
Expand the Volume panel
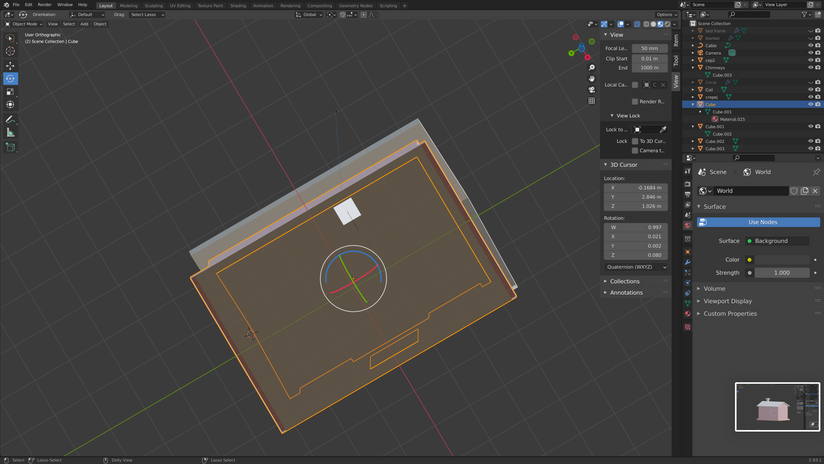point(714,288)
